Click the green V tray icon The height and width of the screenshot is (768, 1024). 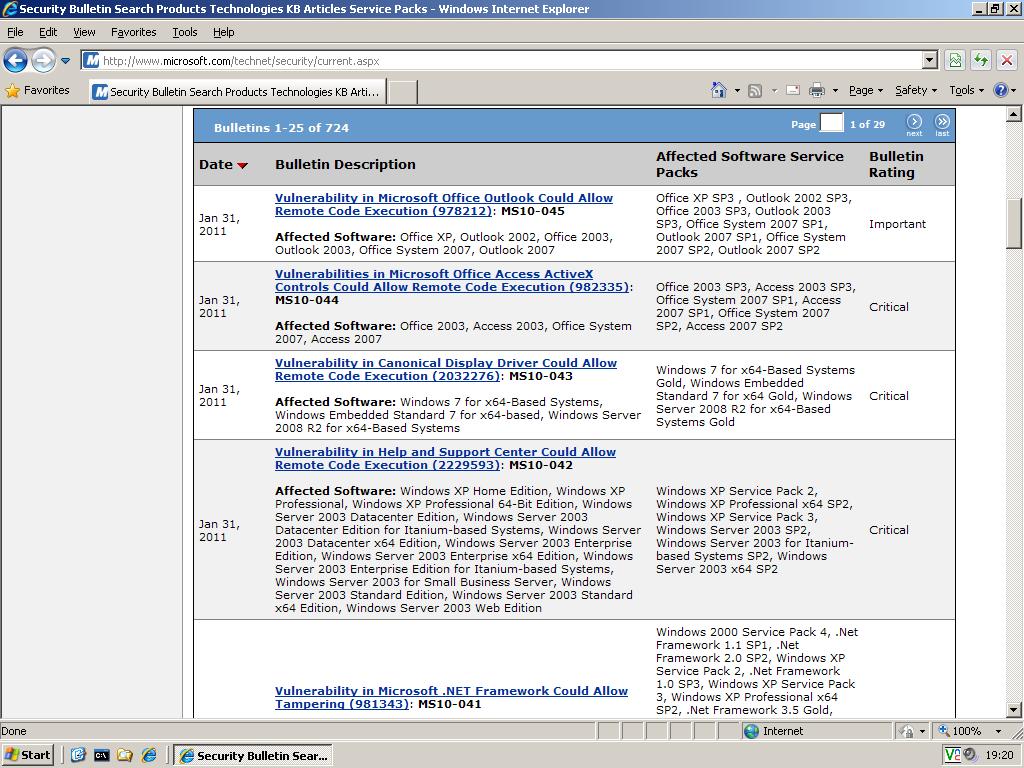953,755
